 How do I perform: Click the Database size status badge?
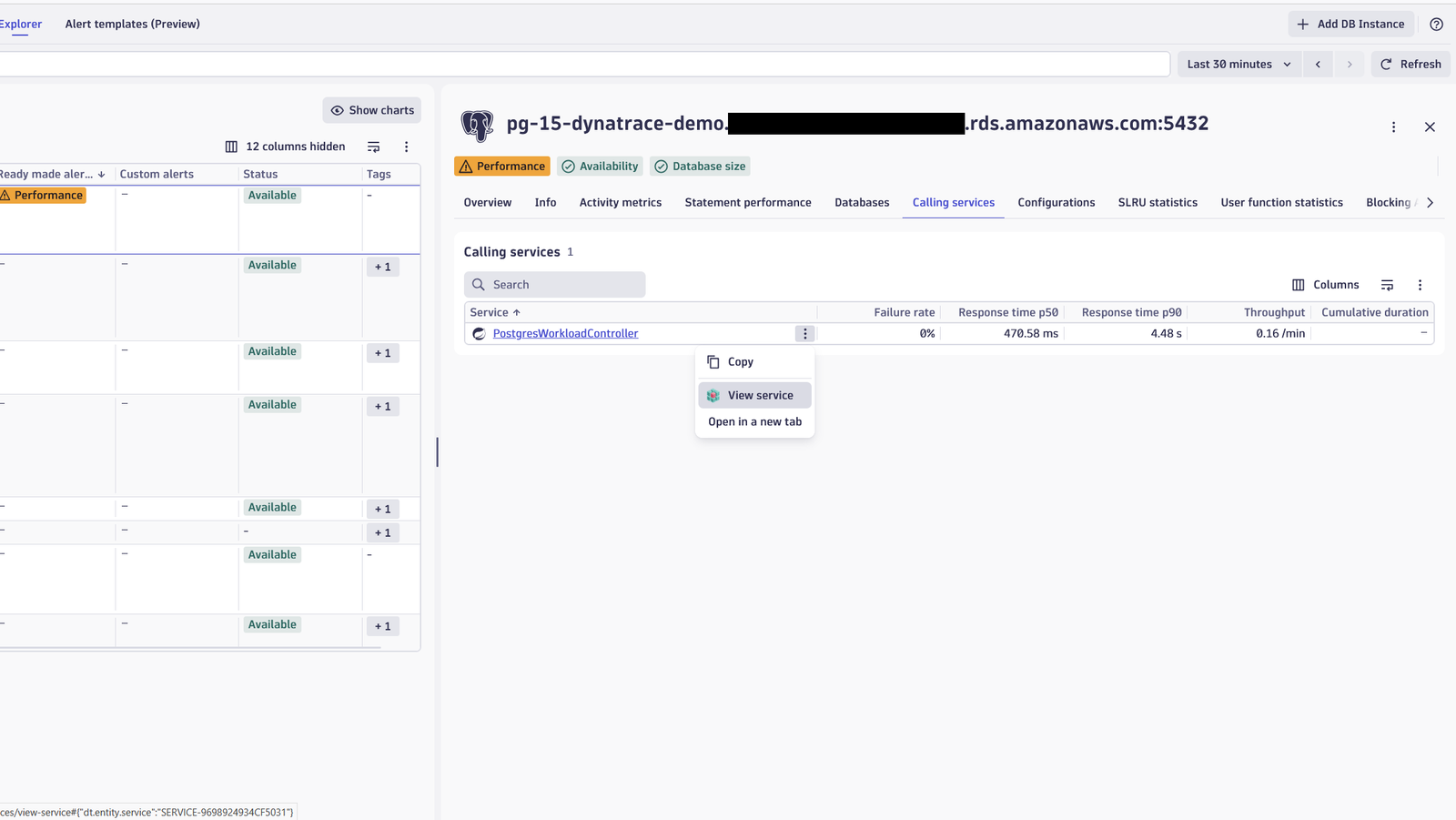click(x=700, y=167)
